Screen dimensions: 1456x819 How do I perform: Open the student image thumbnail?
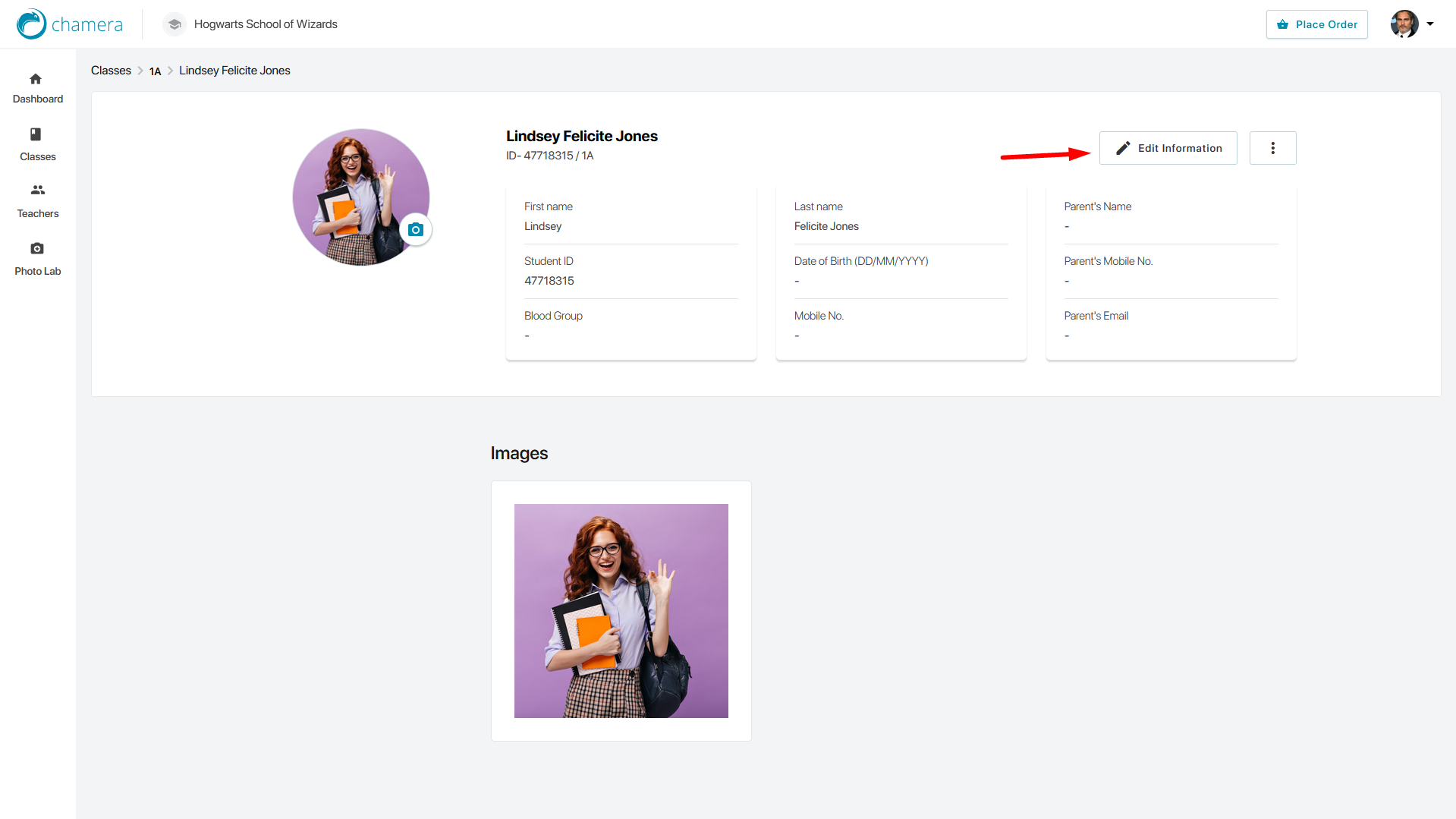tap(621, 611)
